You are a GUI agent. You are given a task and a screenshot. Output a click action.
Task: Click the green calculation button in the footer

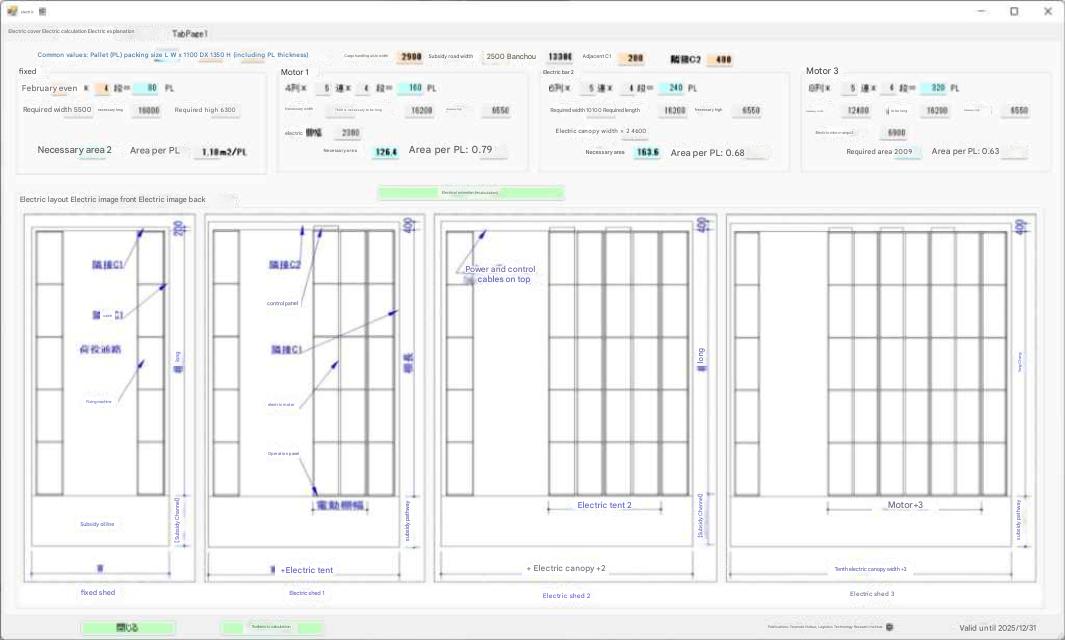click(x=271, y=627)
